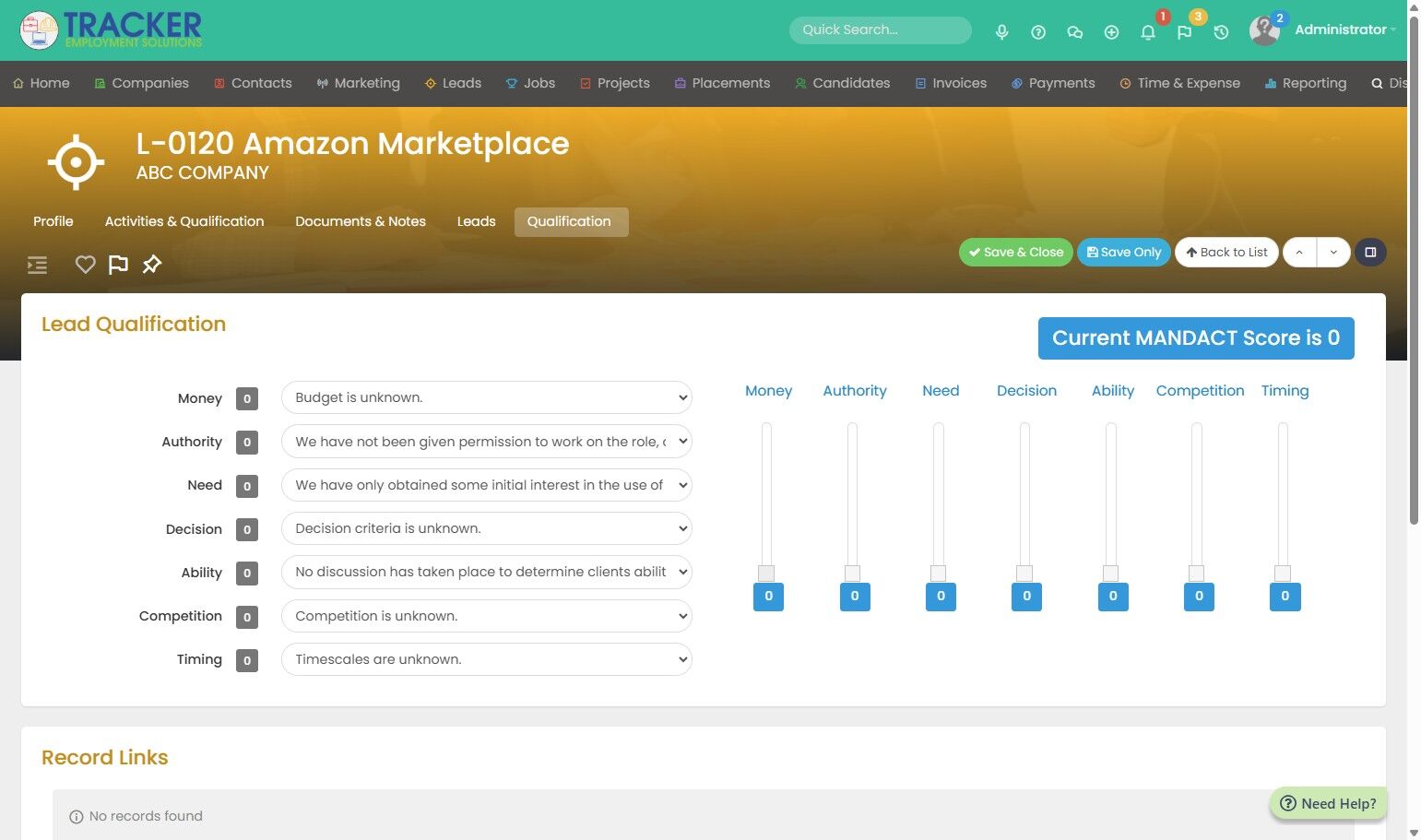Open the Reporting menu

[1306, 83]
